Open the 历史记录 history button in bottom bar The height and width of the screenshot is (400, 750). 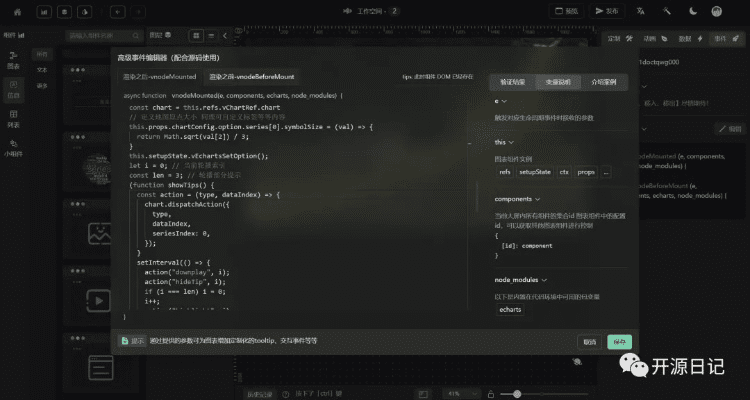pos(260,394)
